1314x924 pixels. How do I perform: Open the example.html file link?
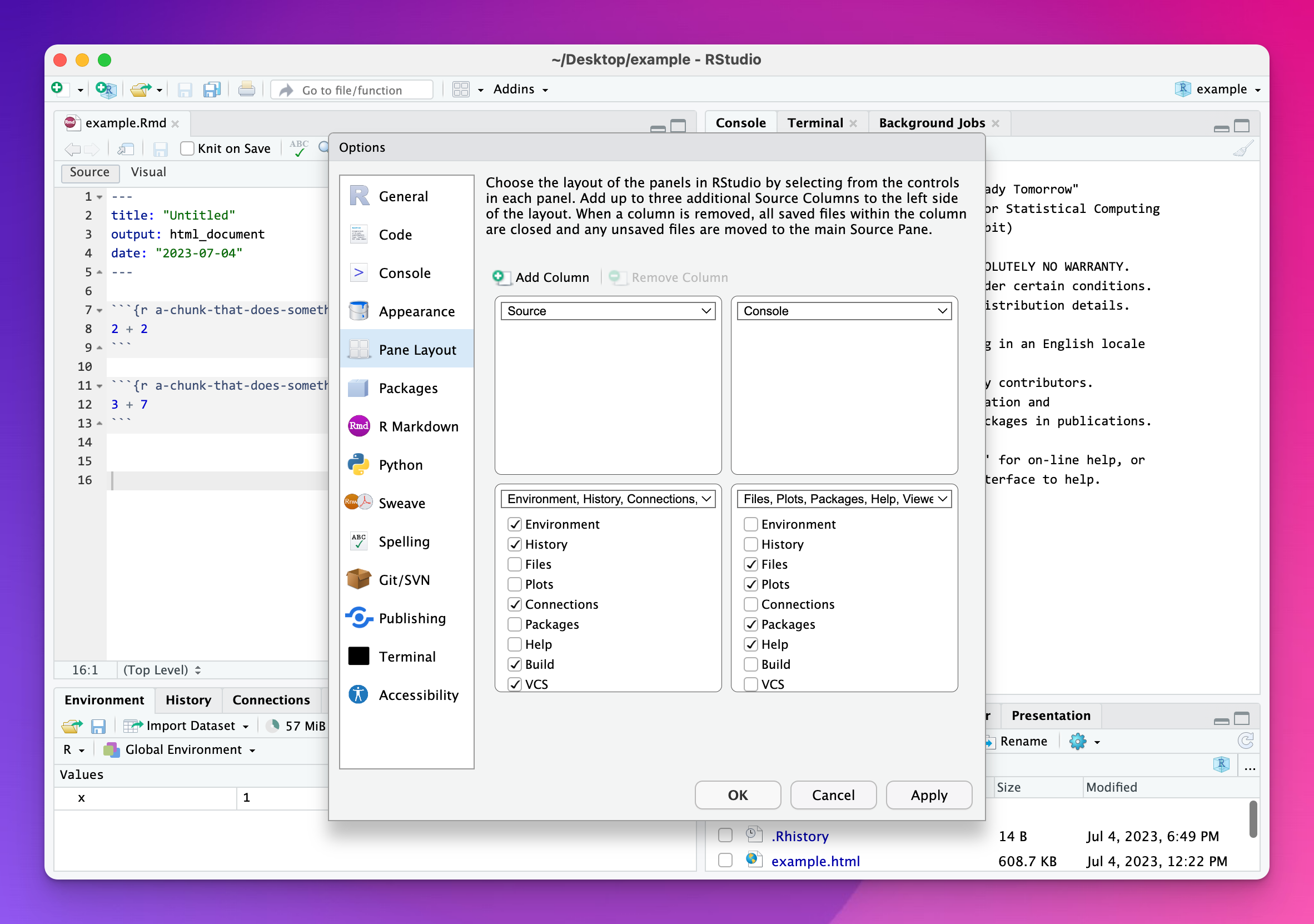point(815,861)
